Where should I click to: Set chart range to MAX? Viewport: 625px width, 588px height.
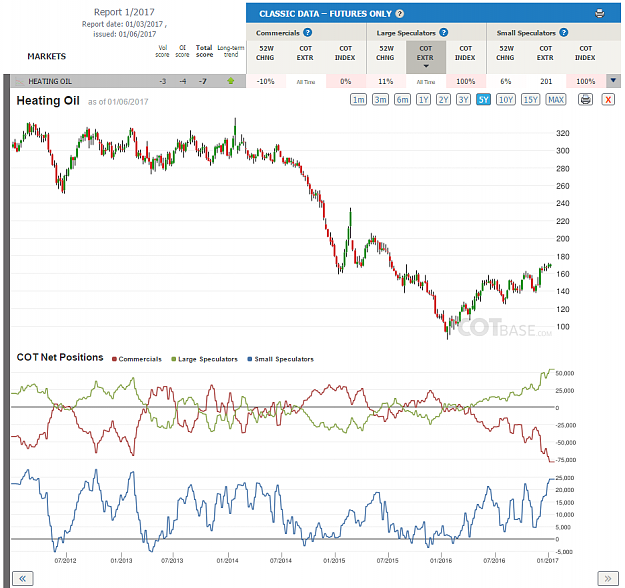tap(556, 99)
